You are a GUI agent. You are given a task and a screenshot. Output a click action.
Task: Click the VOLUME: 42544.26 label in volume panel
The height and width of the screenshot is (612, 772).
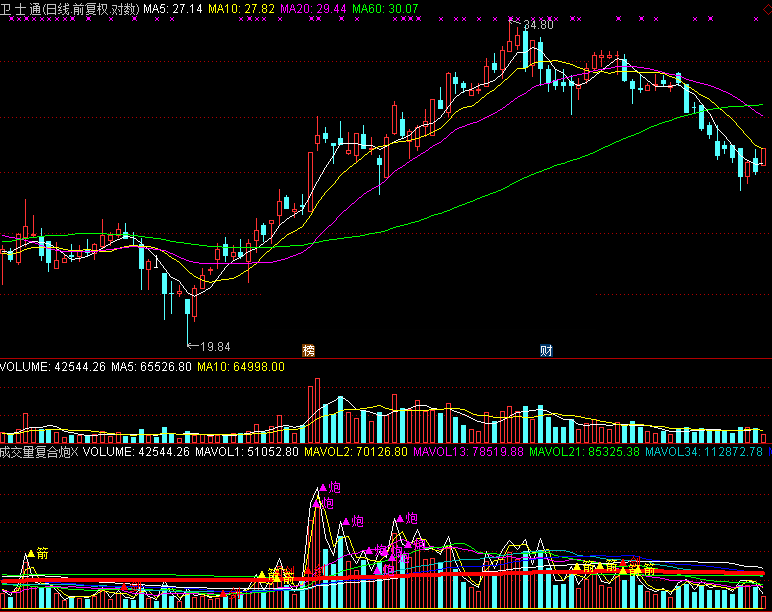coord(53,367)
